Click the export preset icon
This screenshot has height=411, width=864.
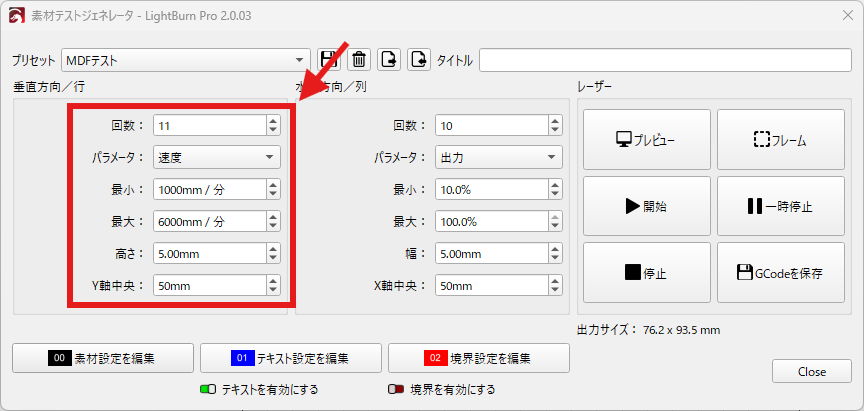click(x=390, y=60)
